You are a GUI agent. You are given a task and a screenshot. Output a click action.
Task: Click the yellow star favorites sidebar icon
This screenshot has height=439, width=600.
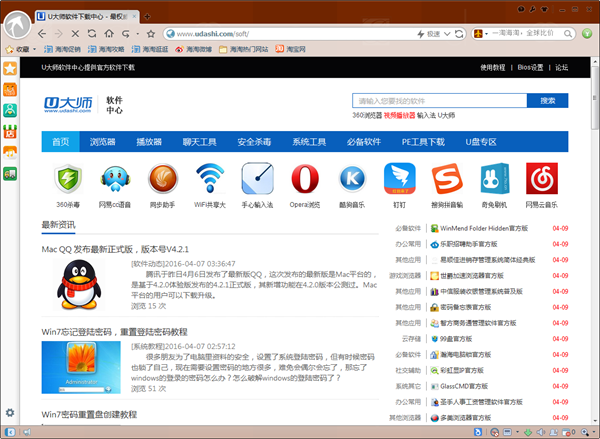point(10,69)
